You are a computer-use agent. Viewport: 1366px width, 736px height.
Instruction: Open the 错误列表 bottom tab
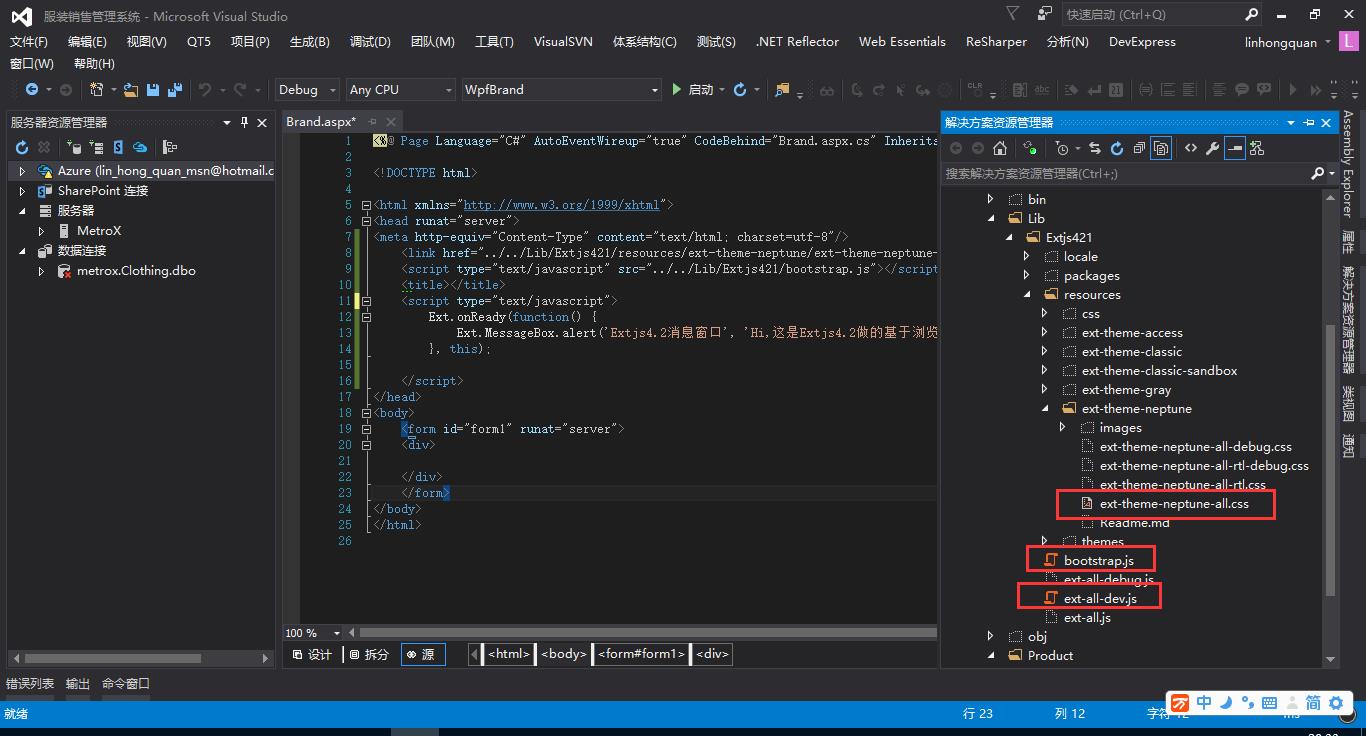click(x=30, y=684)
